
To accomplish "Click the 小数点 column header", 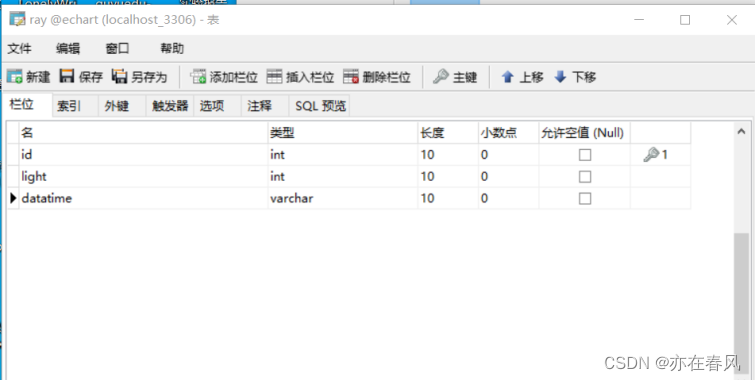I will tap(508, 133).
